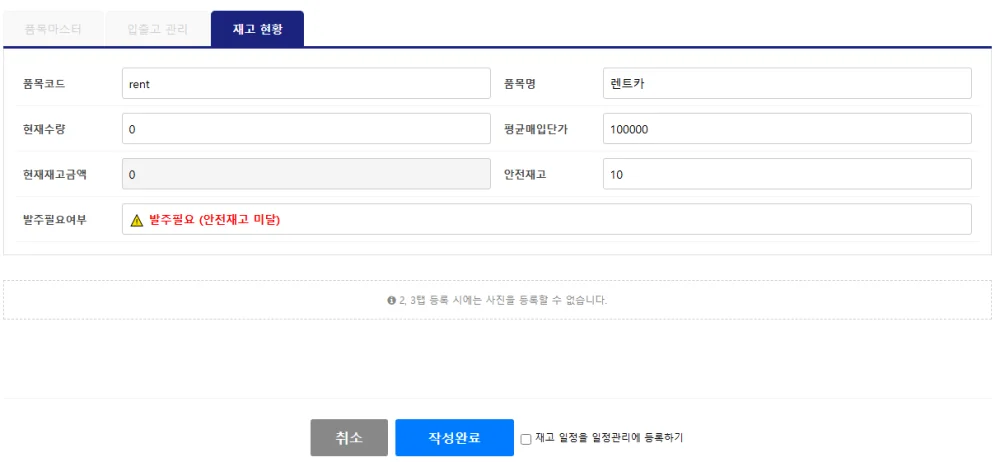The image size is (1000, 462).
Task: Click the 발주필요 (안전재고 미달) red text
Action: tap(215, 220)
